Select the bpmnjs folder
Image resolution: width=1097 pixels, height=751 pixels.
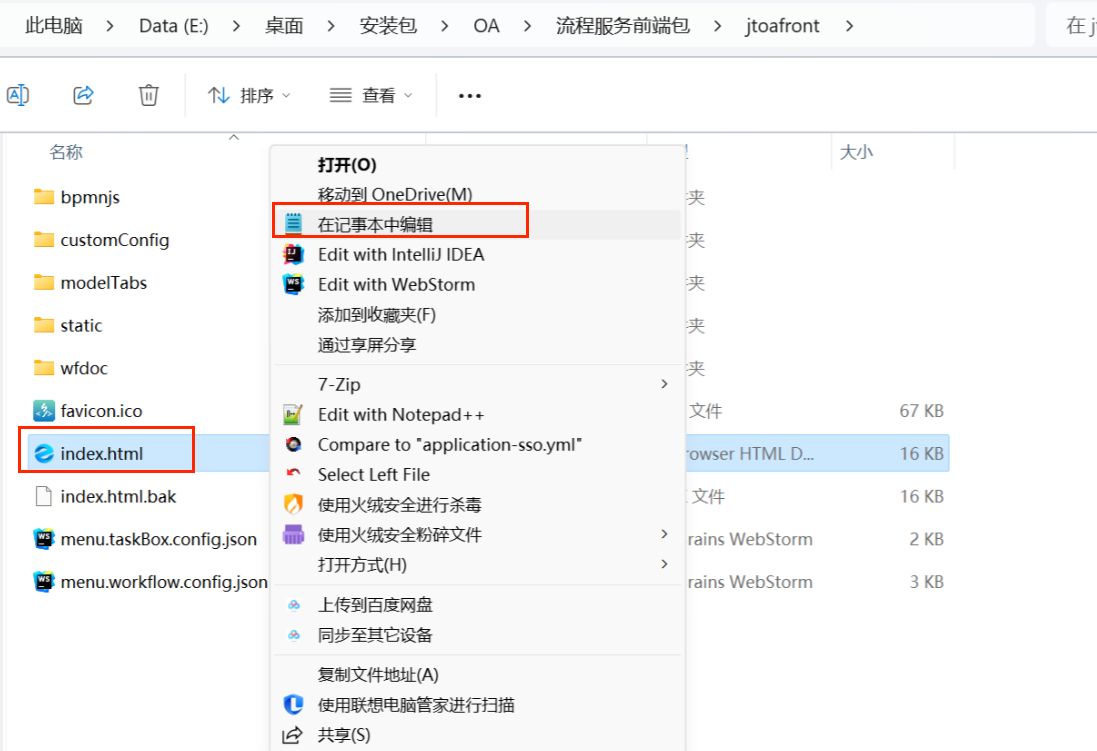point(89,197)
